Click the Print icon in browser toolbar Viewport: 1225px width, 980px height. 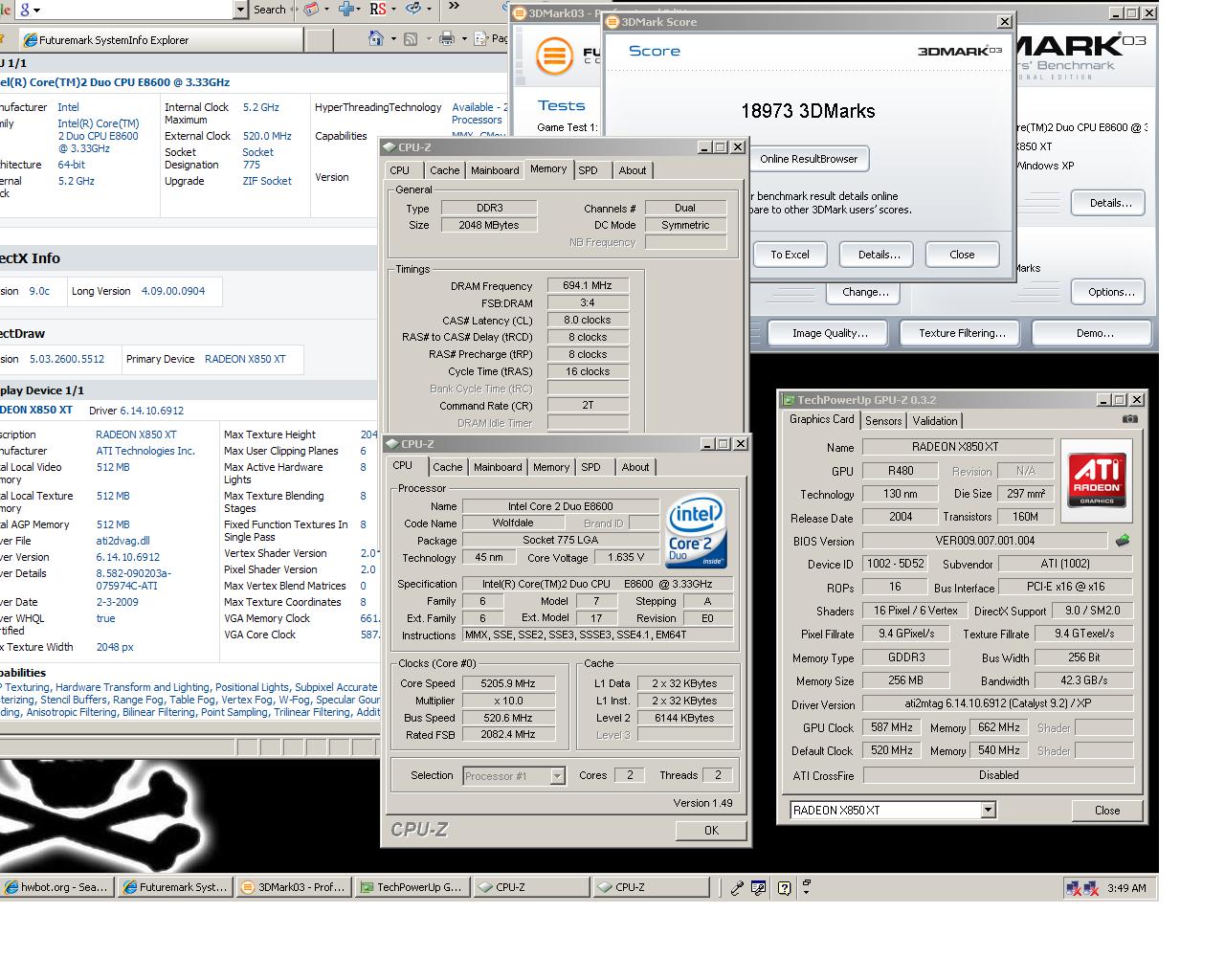pyautogui.click(x=446, y=38)
